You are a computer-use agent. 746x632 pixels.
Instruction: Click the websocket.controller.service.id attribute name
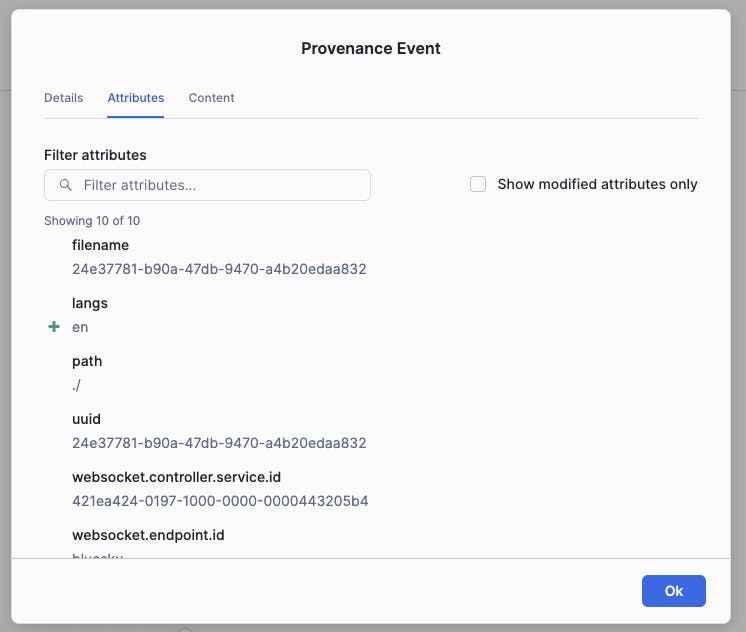[x=177, y=477]
